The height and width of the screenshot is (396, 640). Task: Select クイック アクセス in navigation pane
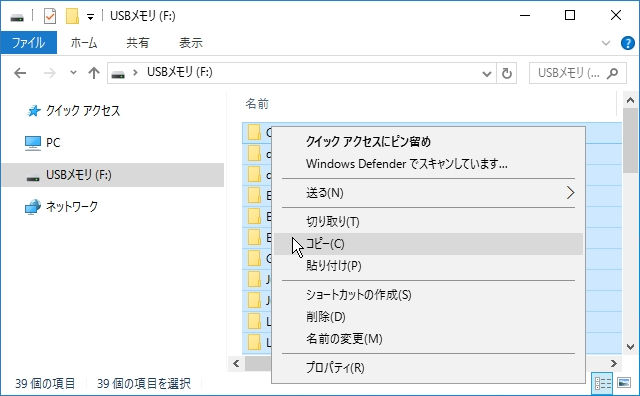tap(83, 111)
